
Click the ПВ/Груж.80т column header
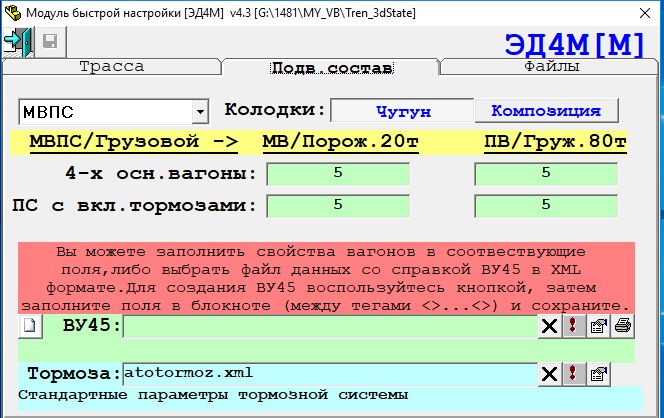(555, 141)
